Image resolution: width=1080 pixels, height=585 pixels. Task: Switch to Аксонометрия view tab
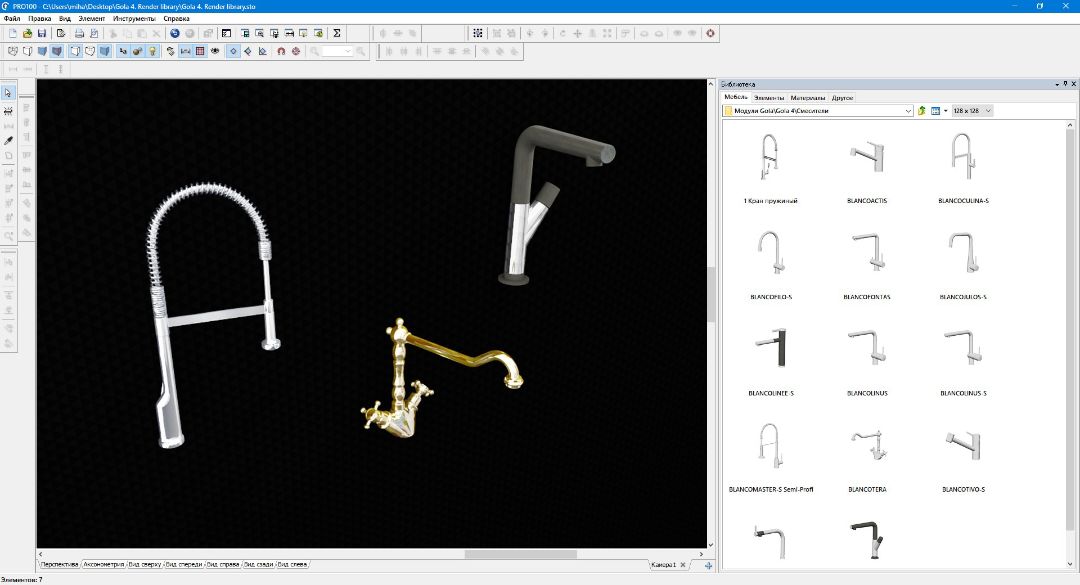tap(102, 565)
